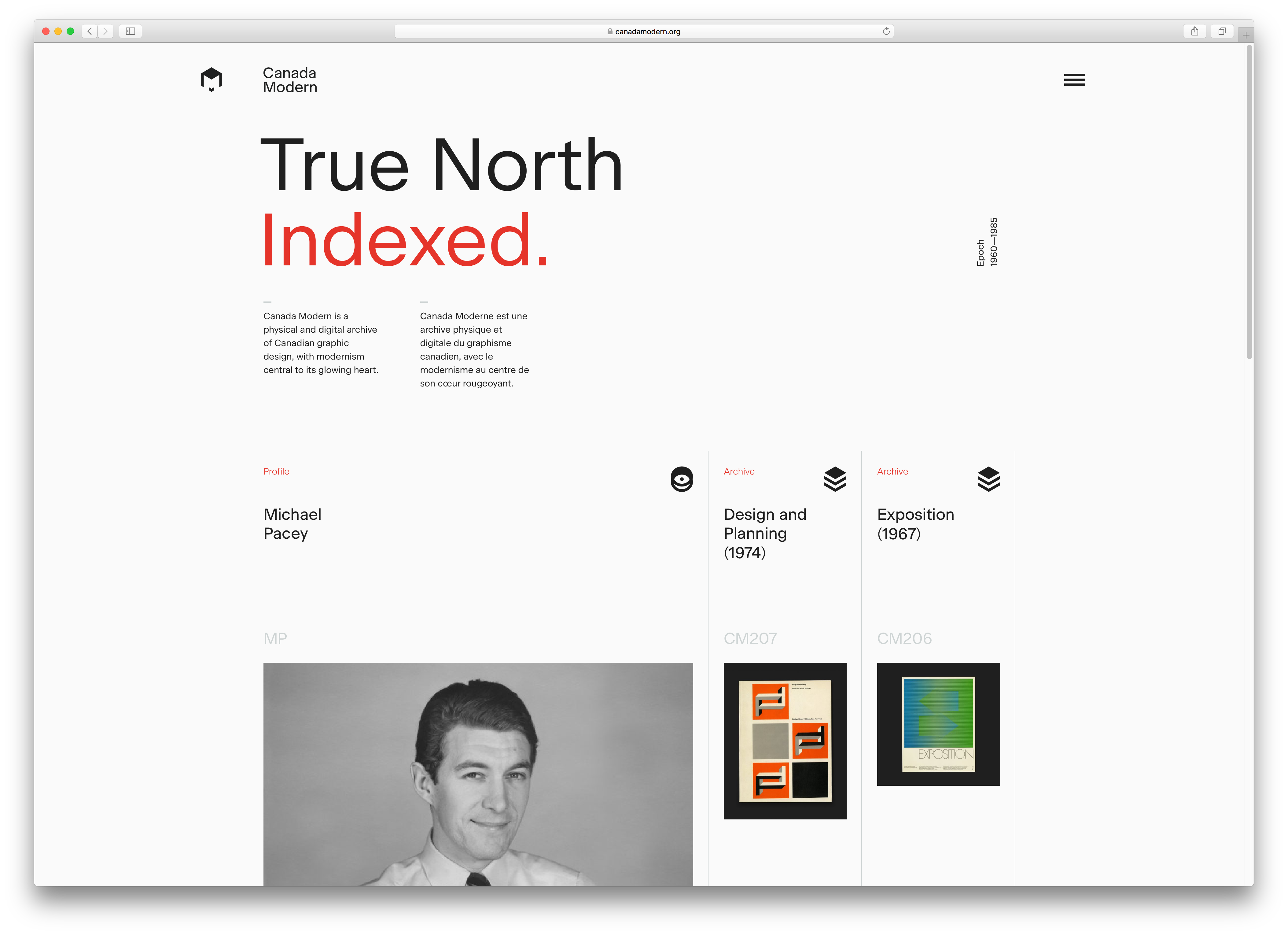Open the Exposition (1967) archive title
1288x935 pixels.
(915, 524)
